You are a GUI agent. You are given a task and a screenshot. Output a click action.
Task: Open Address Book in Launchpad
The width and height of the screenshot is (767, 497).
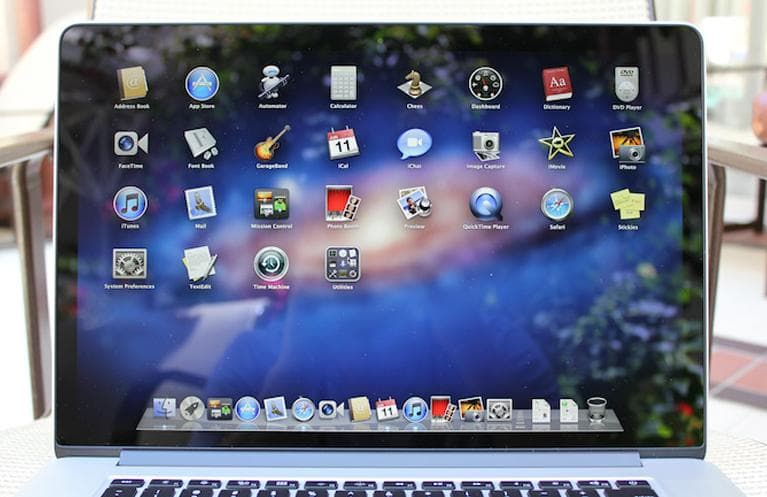point(132,84)
